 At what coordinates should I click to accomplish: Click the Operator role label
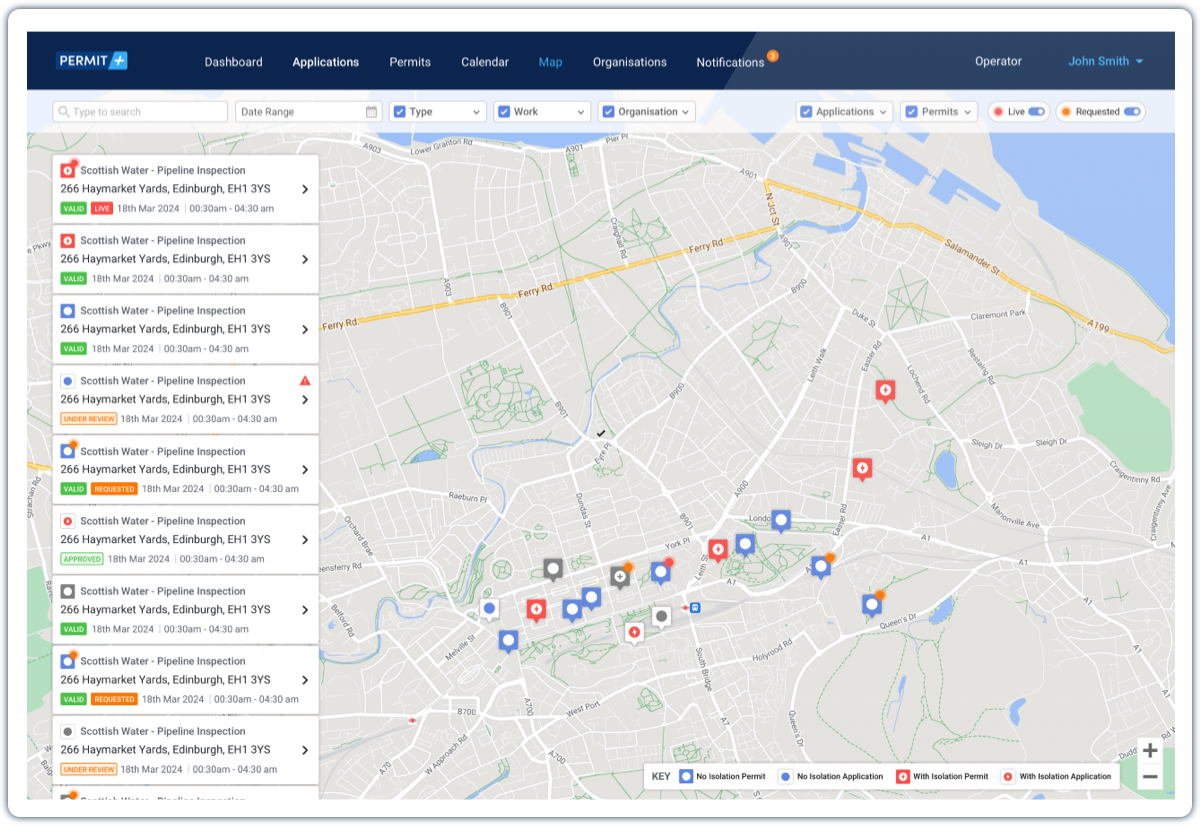(998, 61)
